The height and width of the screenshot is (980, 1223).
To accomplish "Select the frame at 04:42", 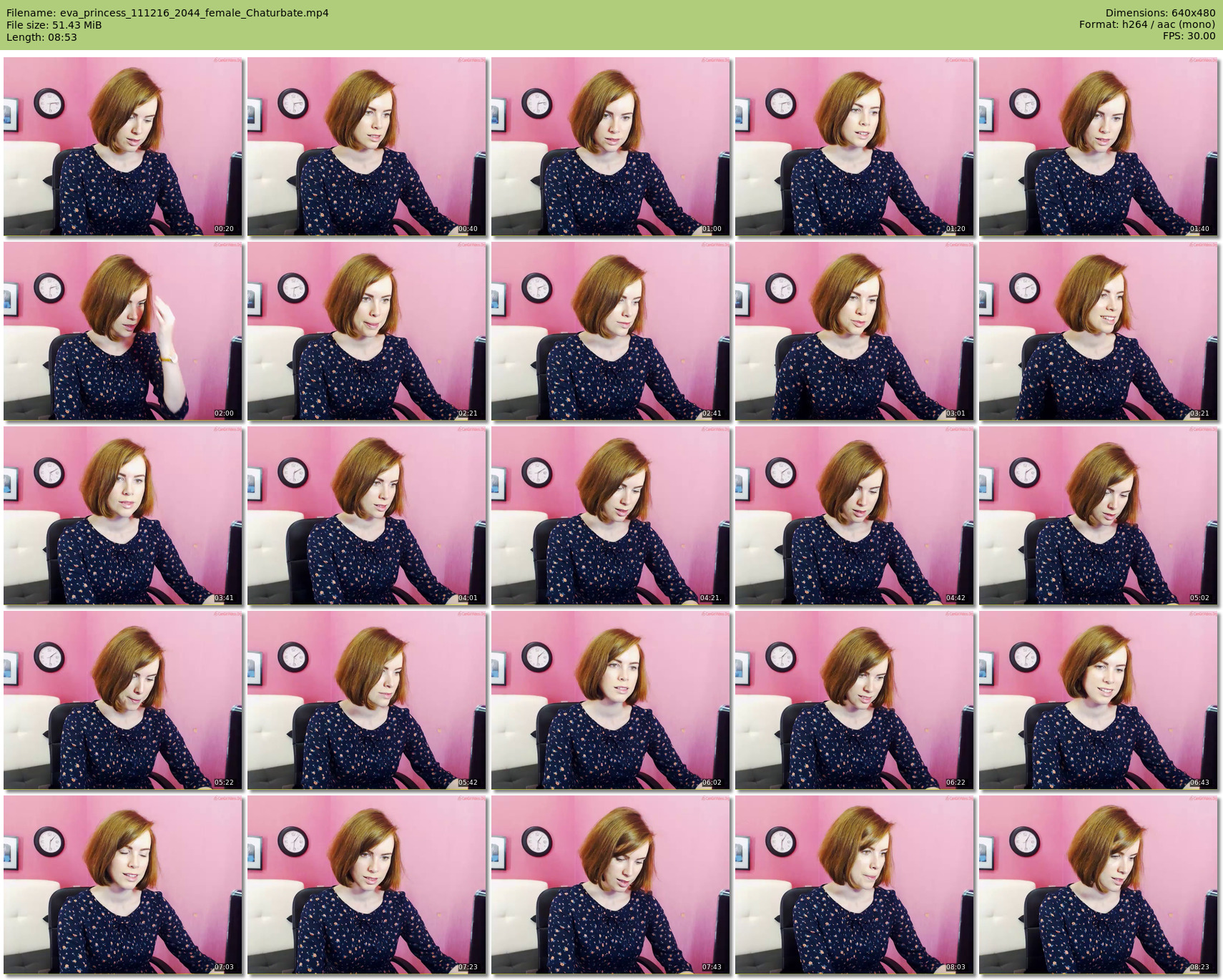I will click(855, 516).
